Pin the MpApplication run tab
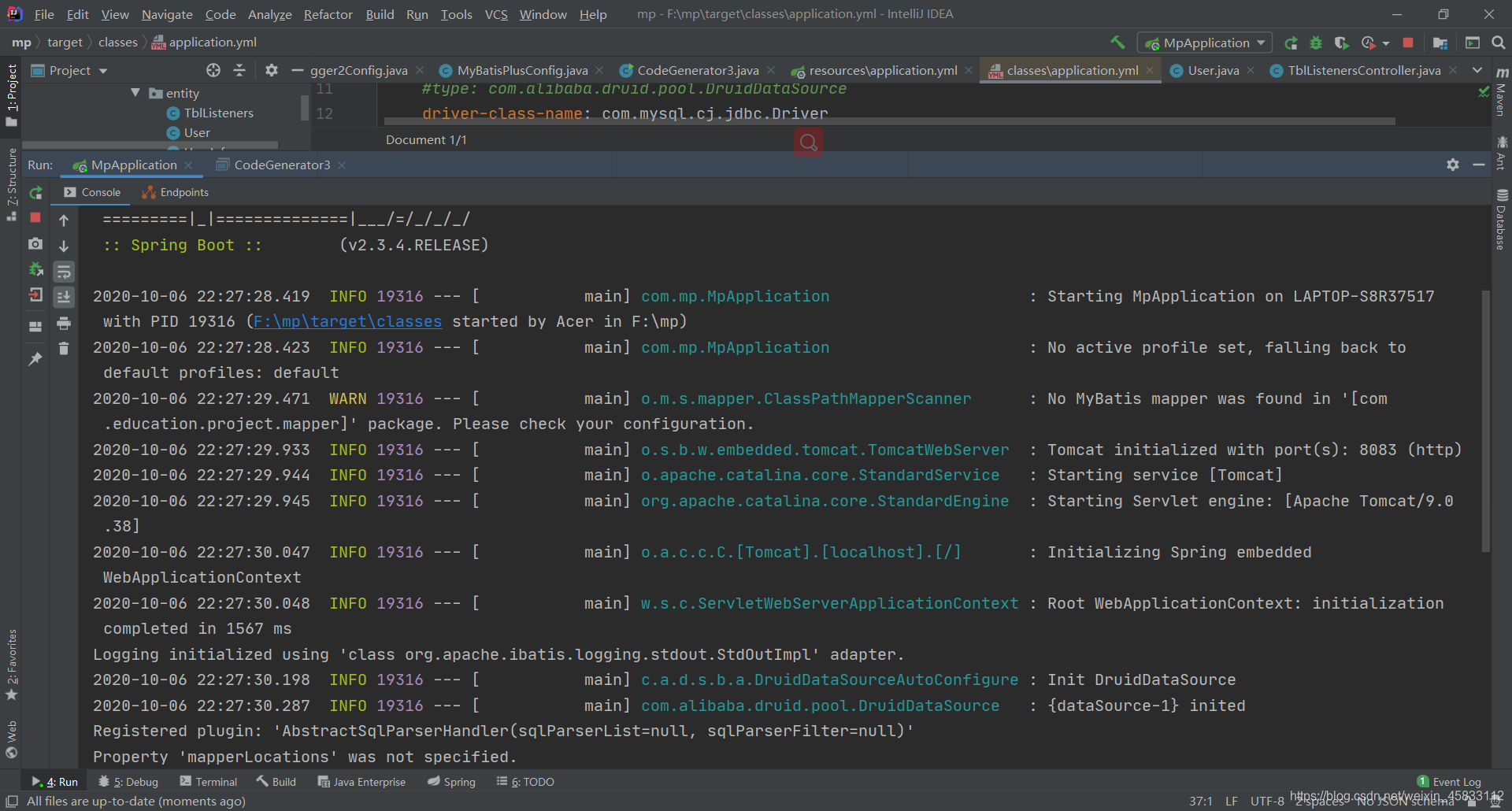The height and width of the screenshot is (811, 1512). pyautogui.click(x=35, y=359)
